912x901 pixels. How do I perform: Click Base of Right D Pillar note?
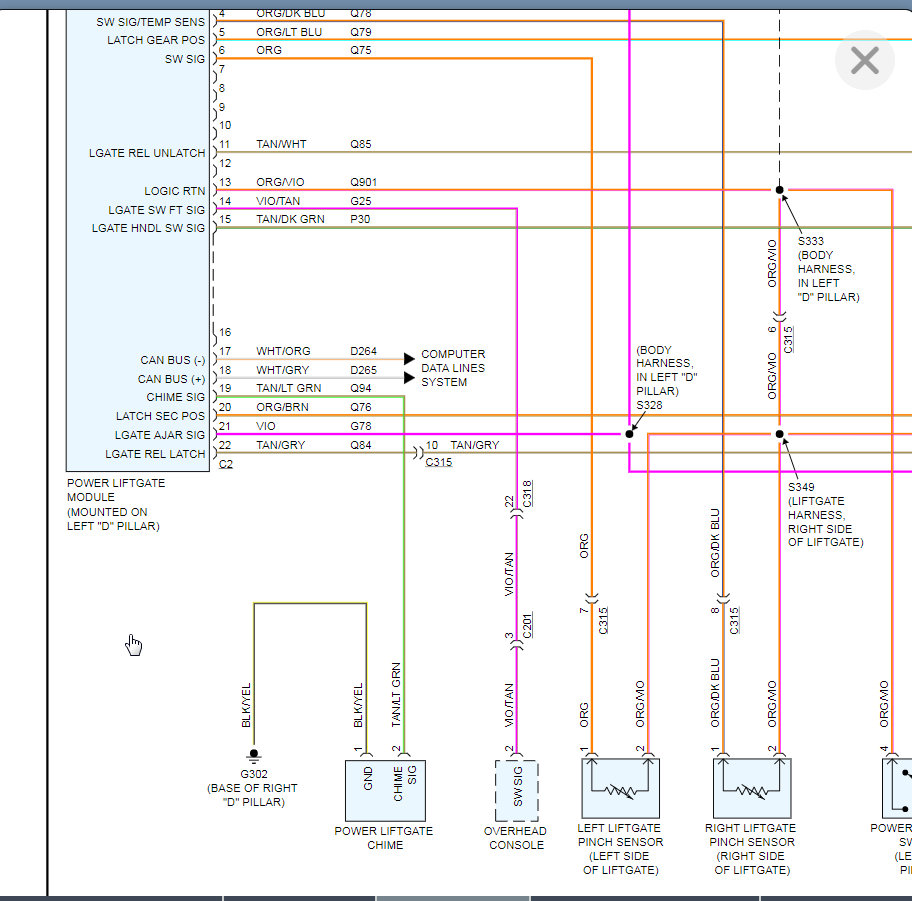(x=252, y=795)
